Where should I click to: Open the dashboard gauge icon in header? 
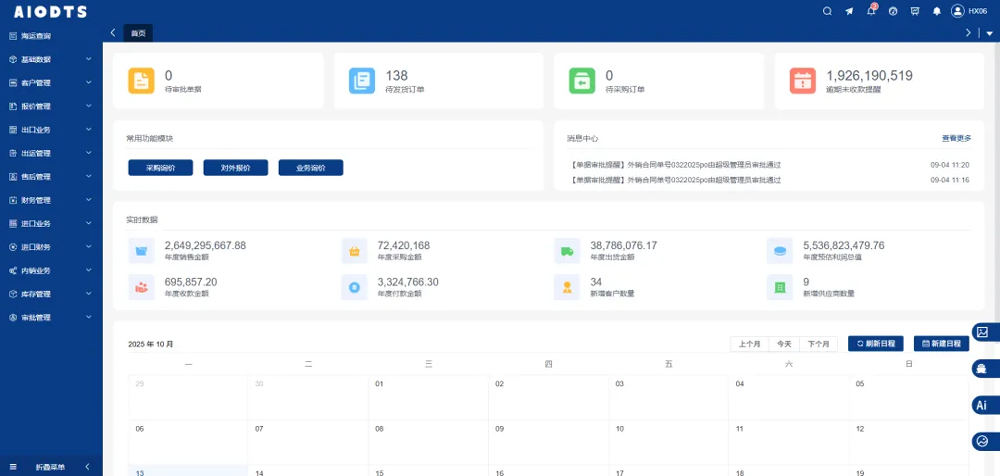click(893, 11)
